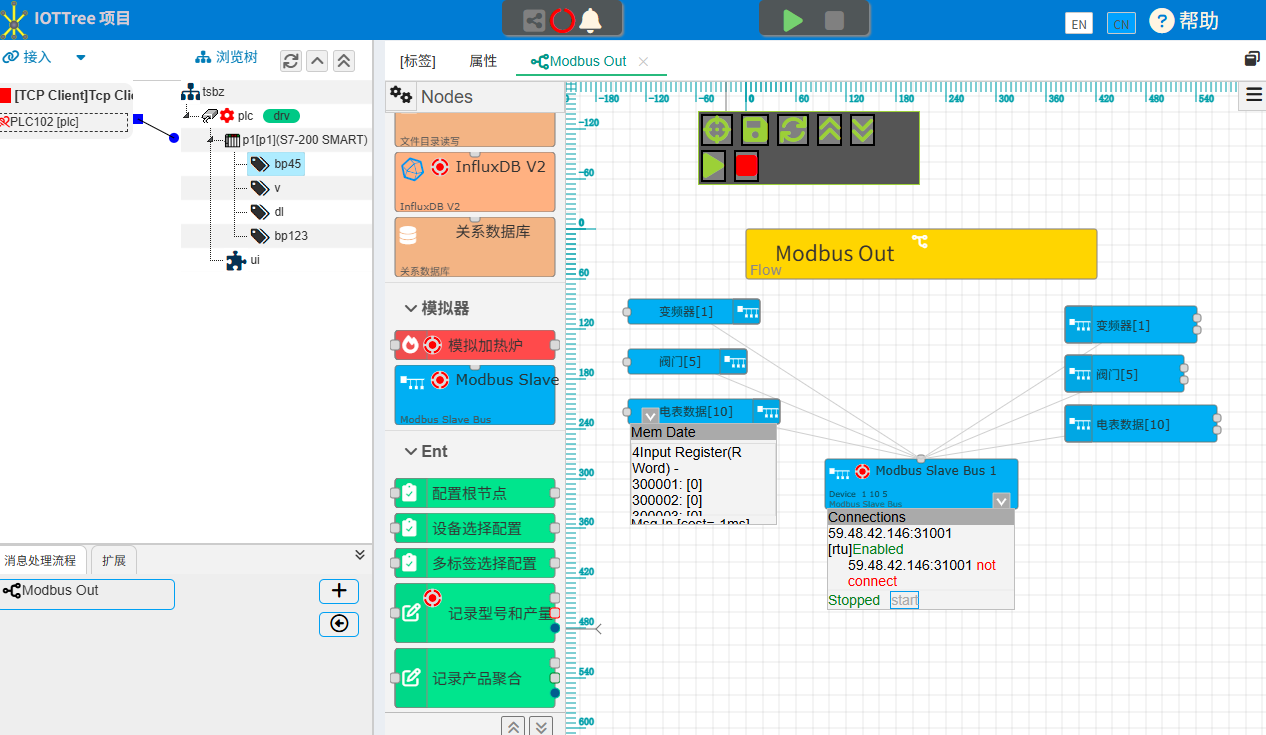Open the 消息处理流程 tab
This screenshot has height=735, width=1266.
pyautogui.click(x=40, y=561)
